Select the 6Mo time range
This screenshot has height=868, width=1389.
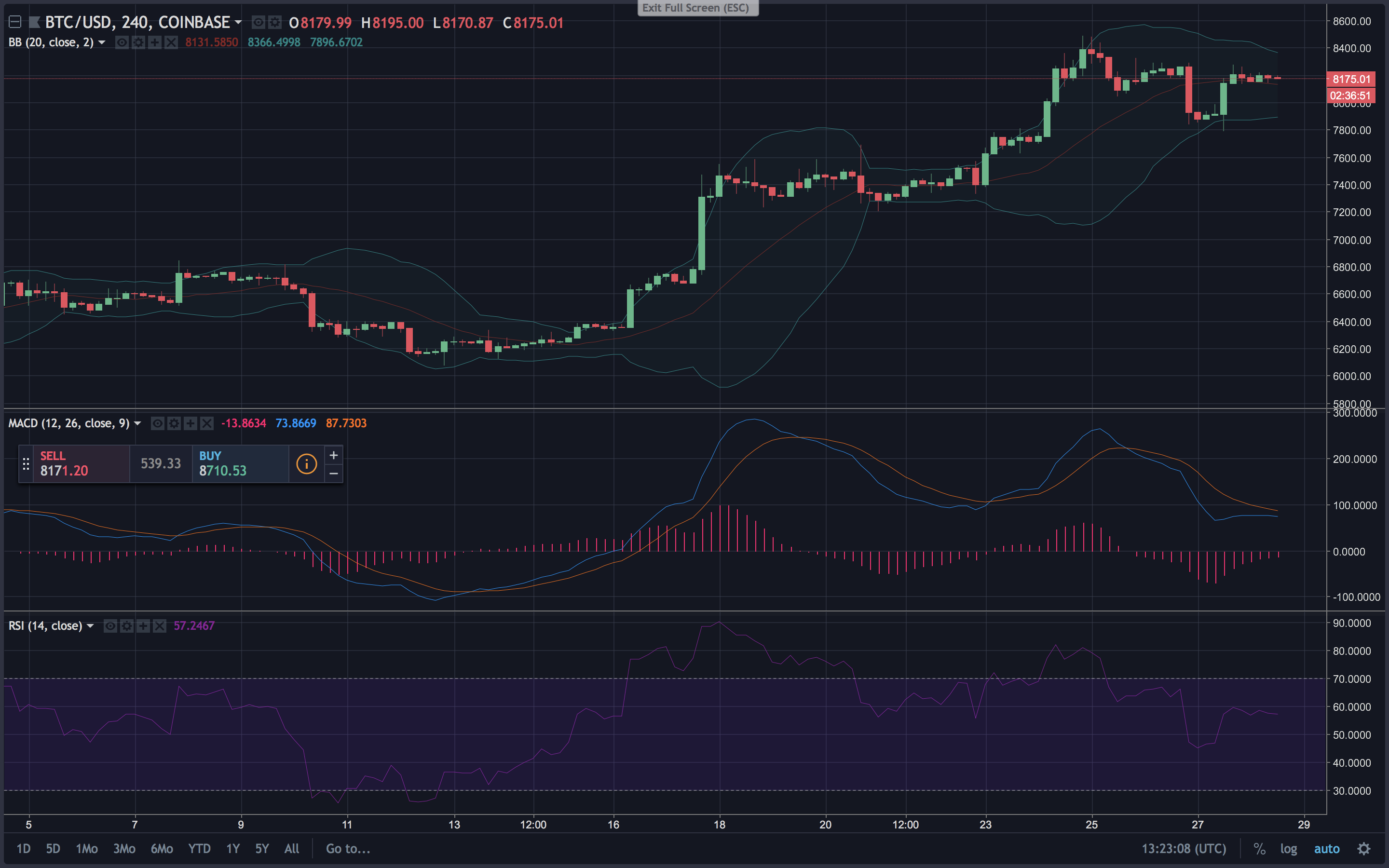click(x=162, y=849)
